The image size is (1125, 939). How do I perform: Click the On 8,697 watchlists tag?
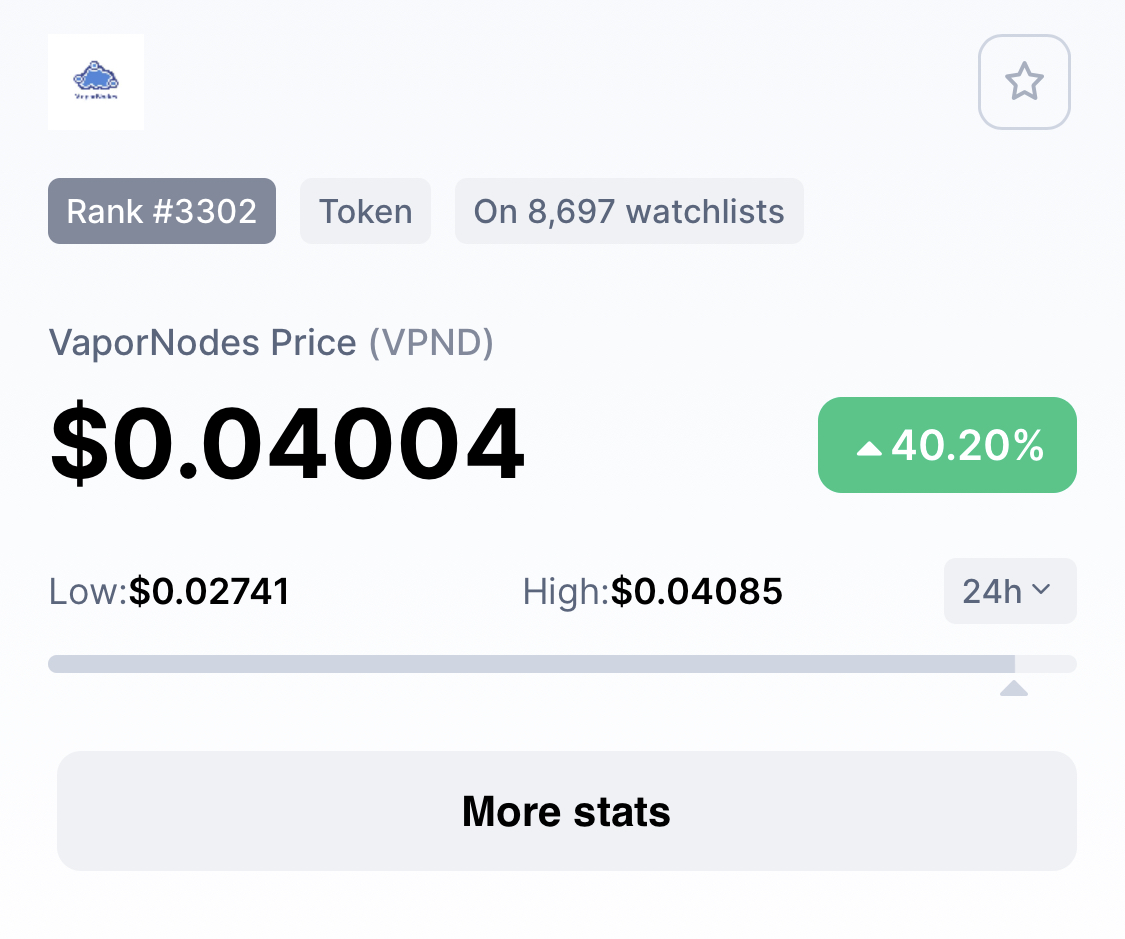click(629, 211)
